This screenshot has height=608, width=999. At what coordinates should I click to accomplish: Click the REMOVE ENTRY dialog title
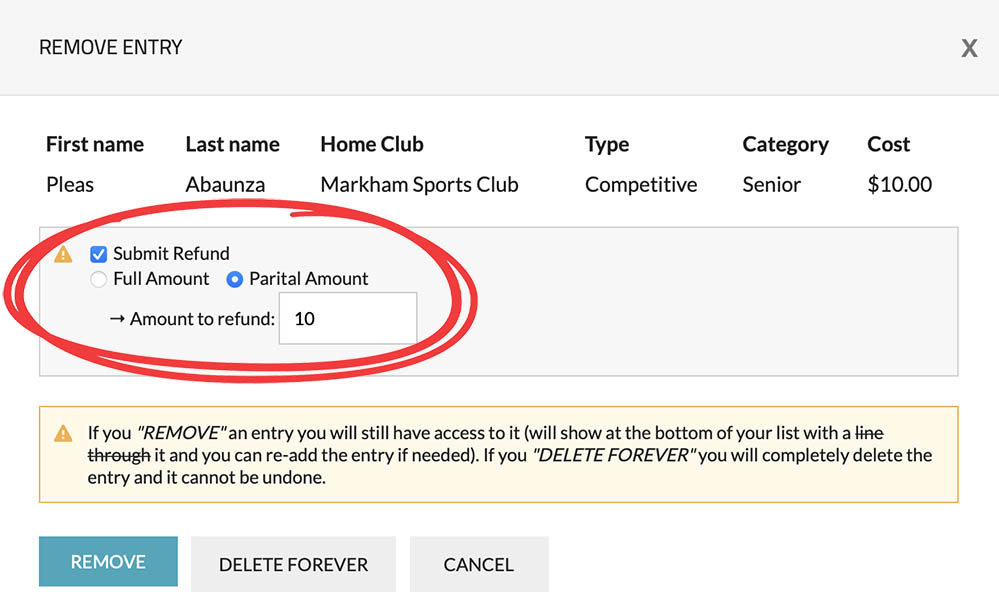[x=110, y=47]
